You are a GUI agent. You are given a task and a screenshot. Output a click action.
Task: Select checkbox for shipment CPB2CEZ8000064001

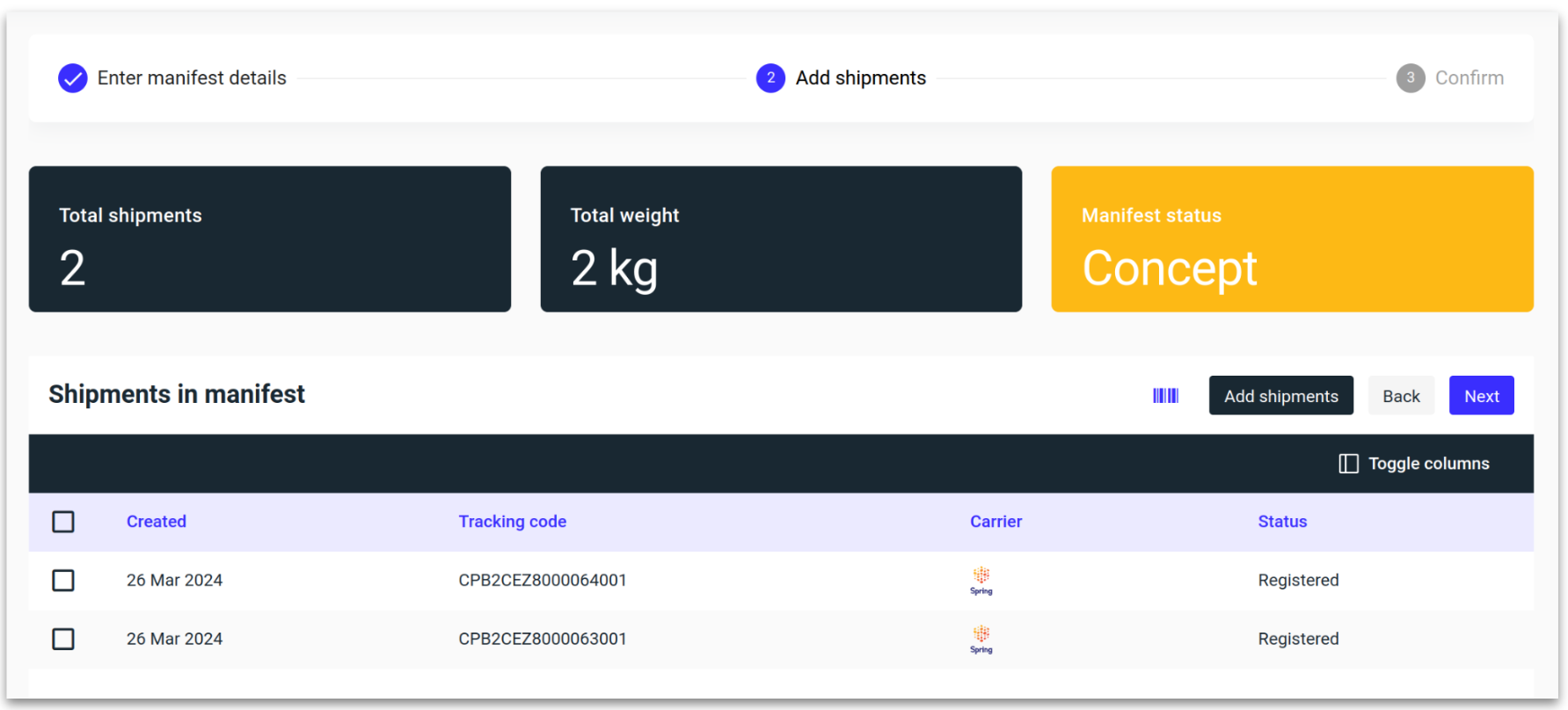point(63,581)
